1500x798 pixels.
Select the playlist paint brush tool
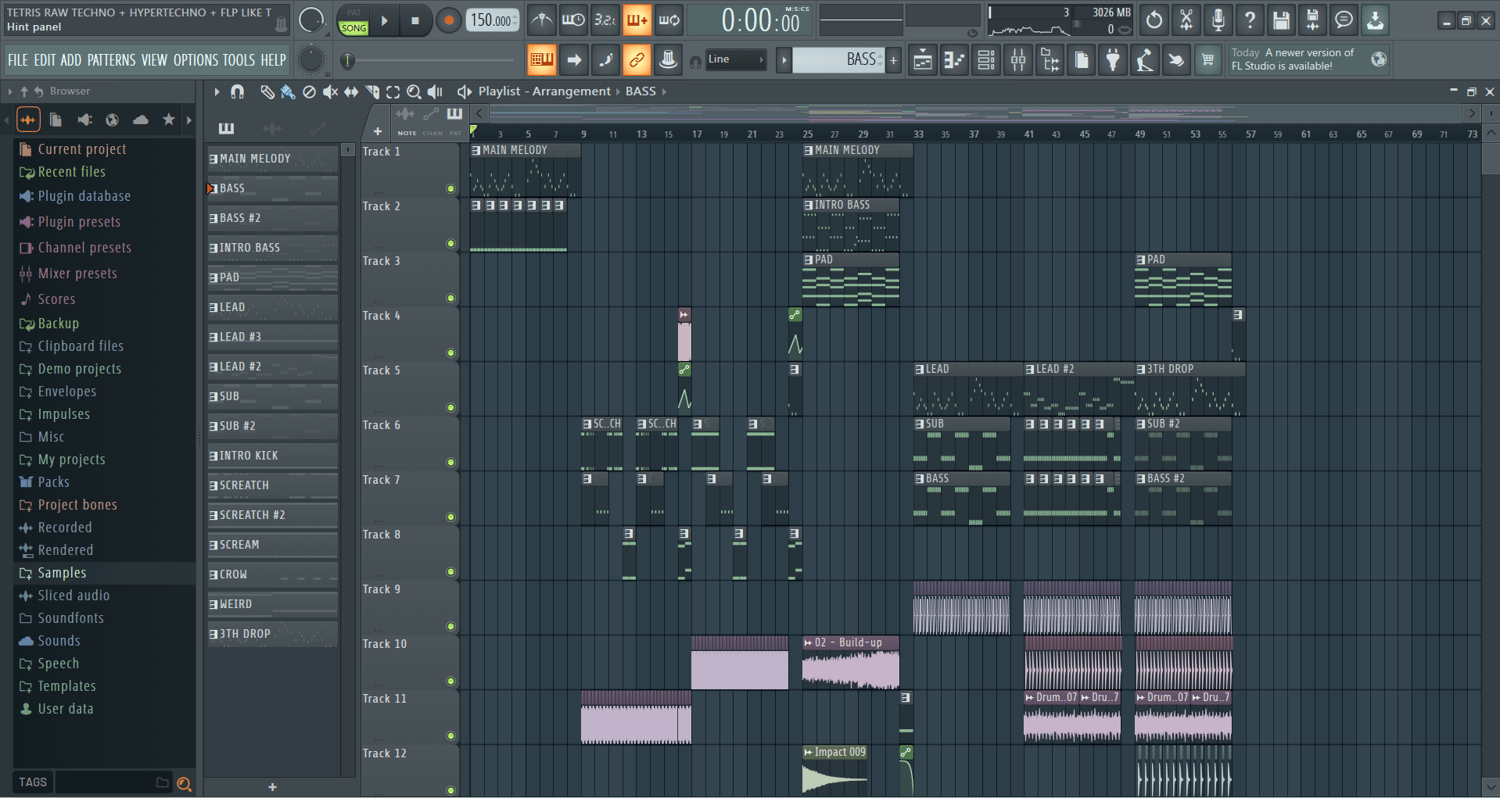[288, 91]
